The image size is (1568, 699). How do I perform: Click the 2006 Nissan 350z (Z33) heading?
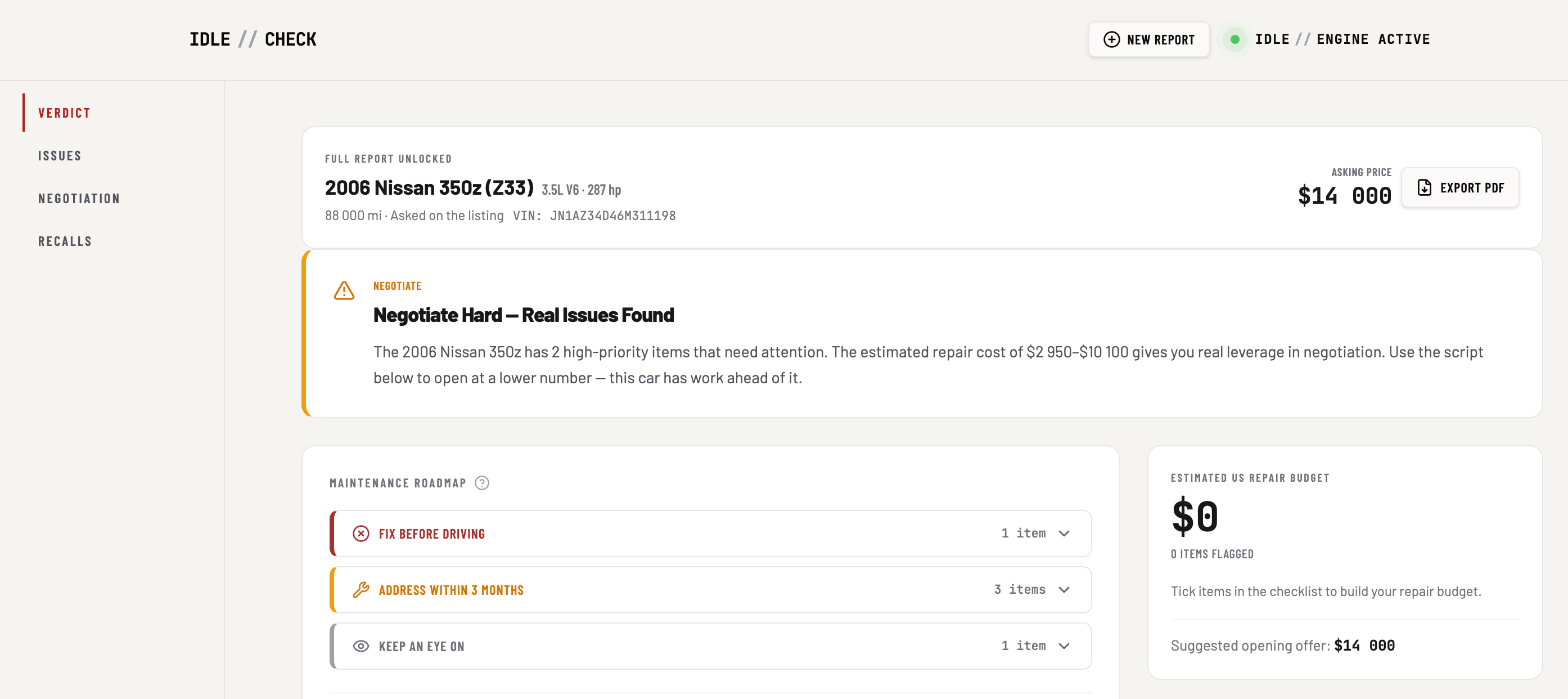(x=429, y=187)
